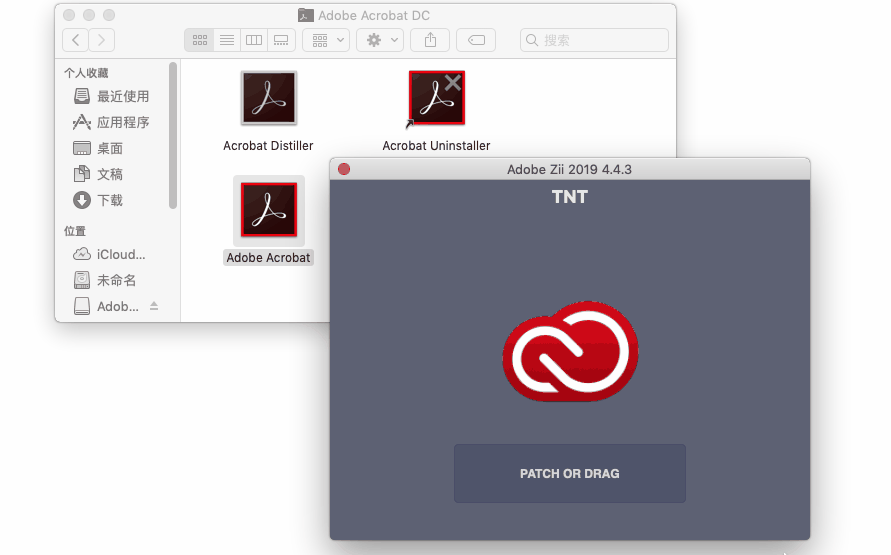Click the PATCH OR DRAG button

tap(569, 473)
